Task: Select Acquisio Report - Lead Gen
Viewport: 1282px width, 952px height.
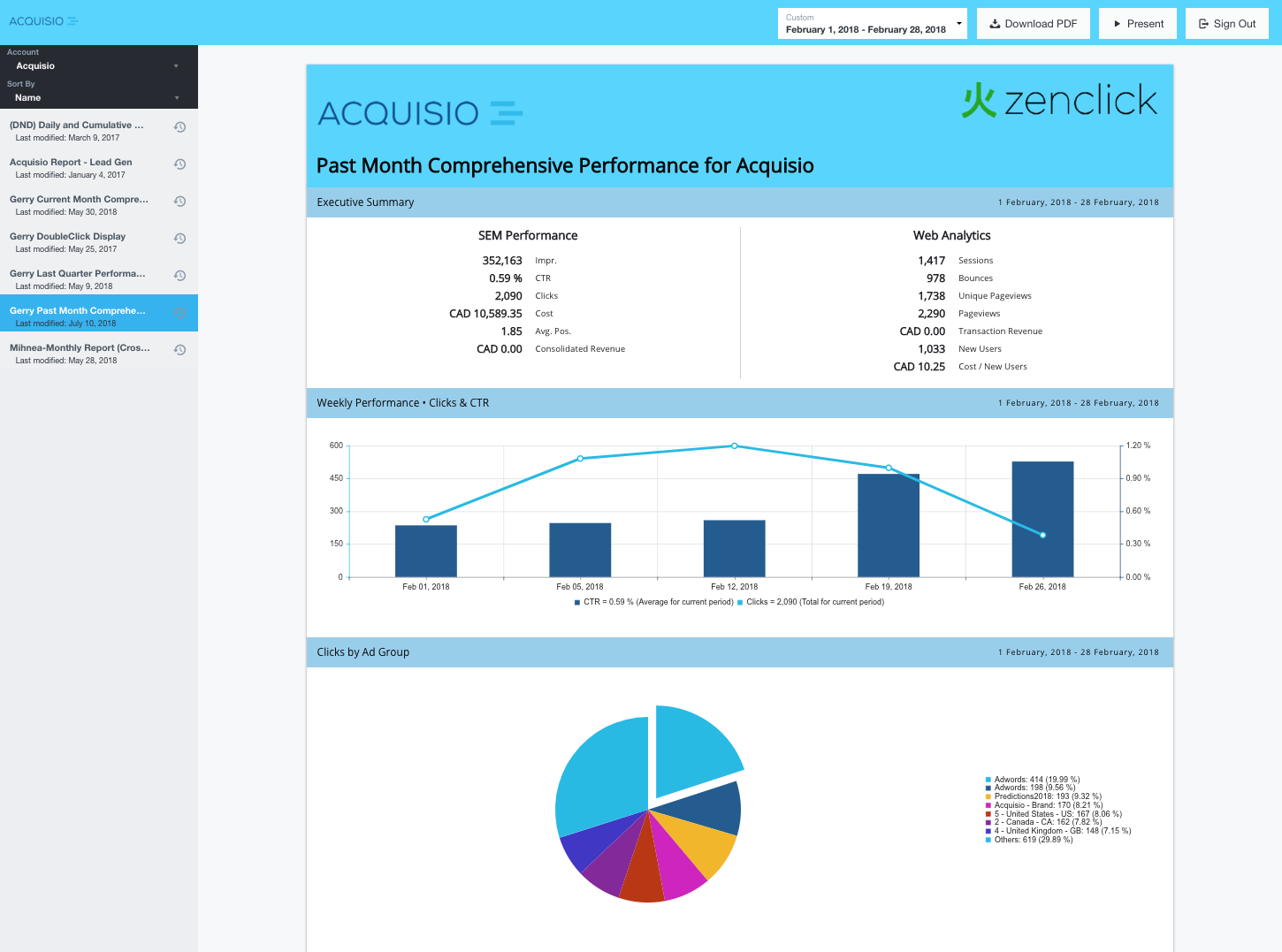Action: point(99,168)
